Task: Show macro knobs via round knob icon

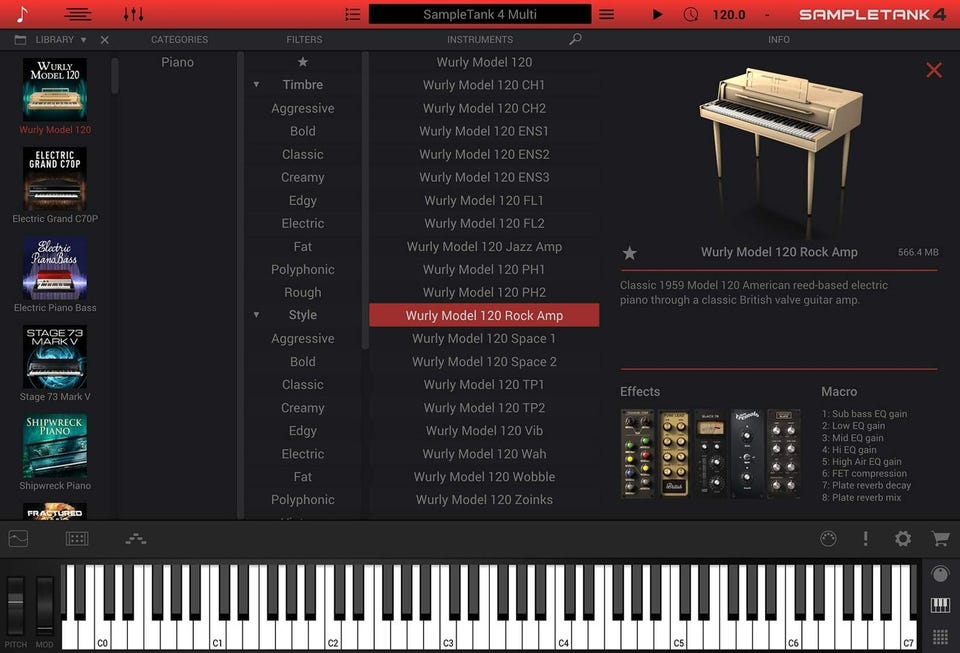Action: click(x=940, y=574)
